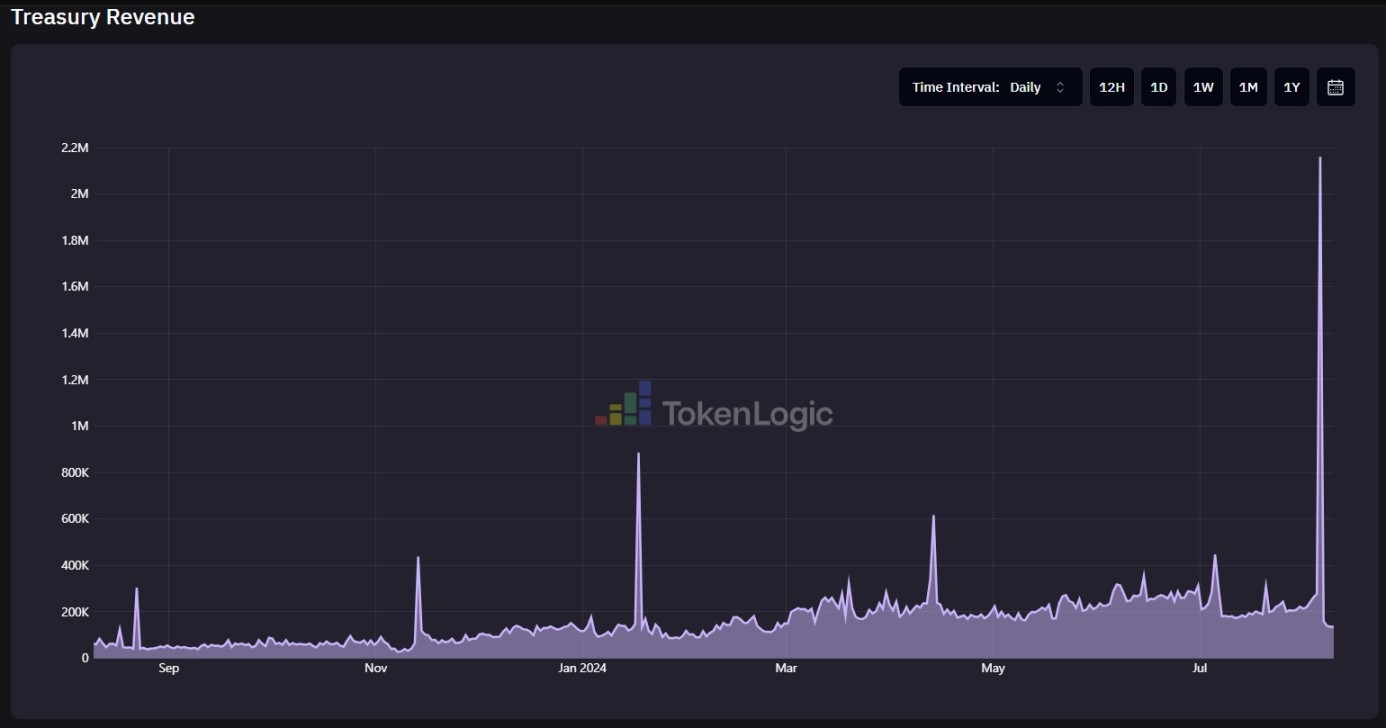The height and width of the screenshot is (728, 1386).
Task: Click the Nov x-axis label
Action: pyautogui.click(x=375, y=668)
